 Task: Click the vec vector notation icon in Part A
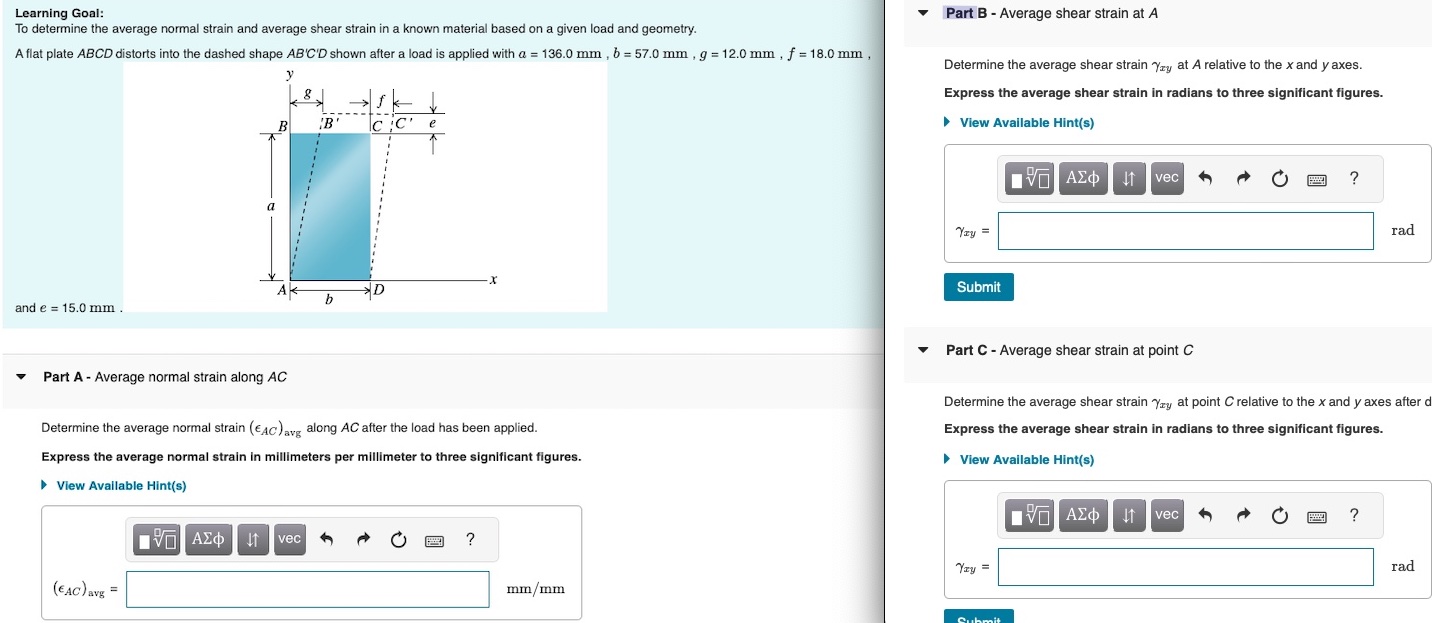pyautogui.click(x=289, y=539)
